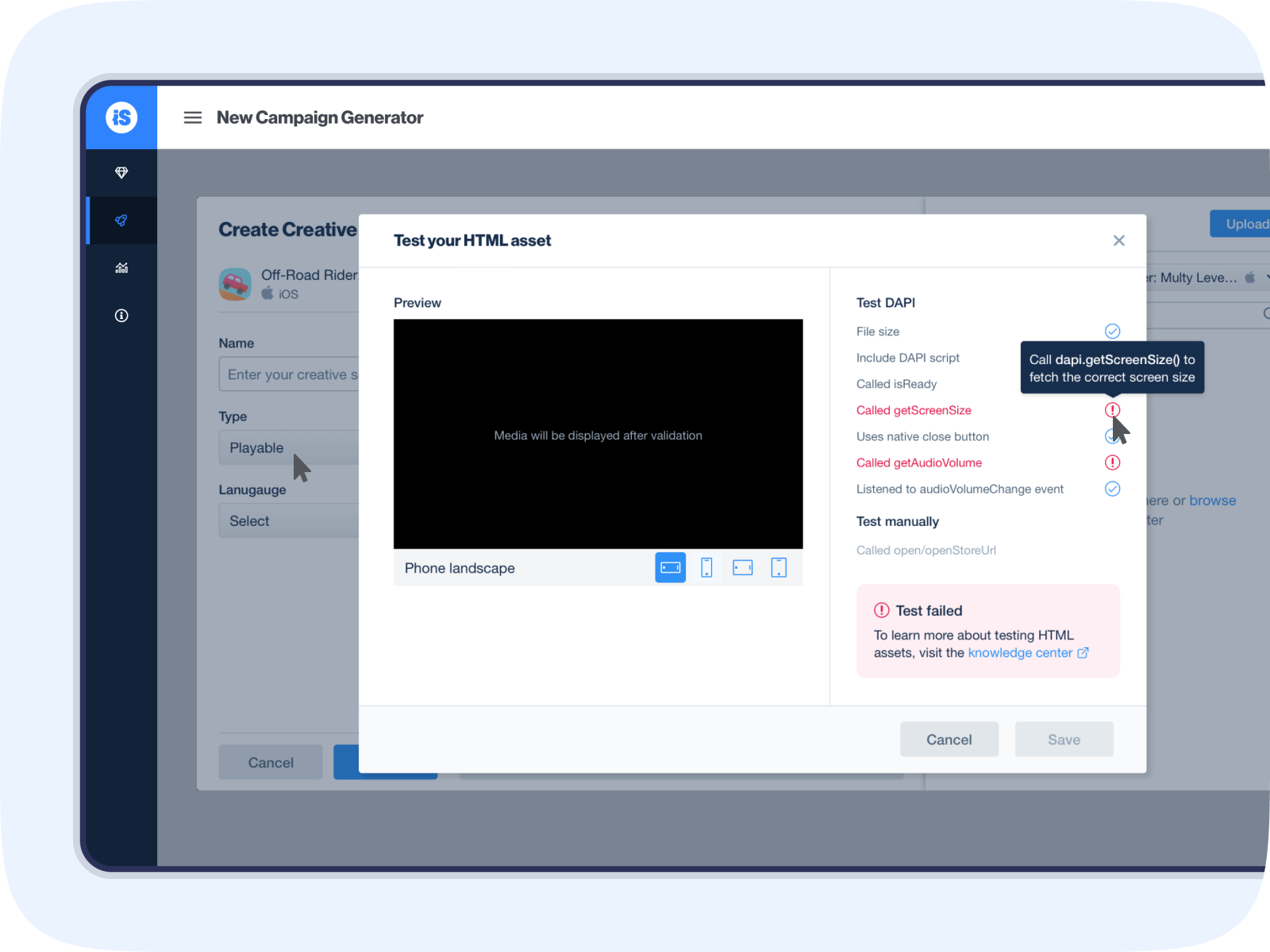Open the diamond sidebar section
1270x952 pixels.
pyautogui.click(x=121, y=172)
